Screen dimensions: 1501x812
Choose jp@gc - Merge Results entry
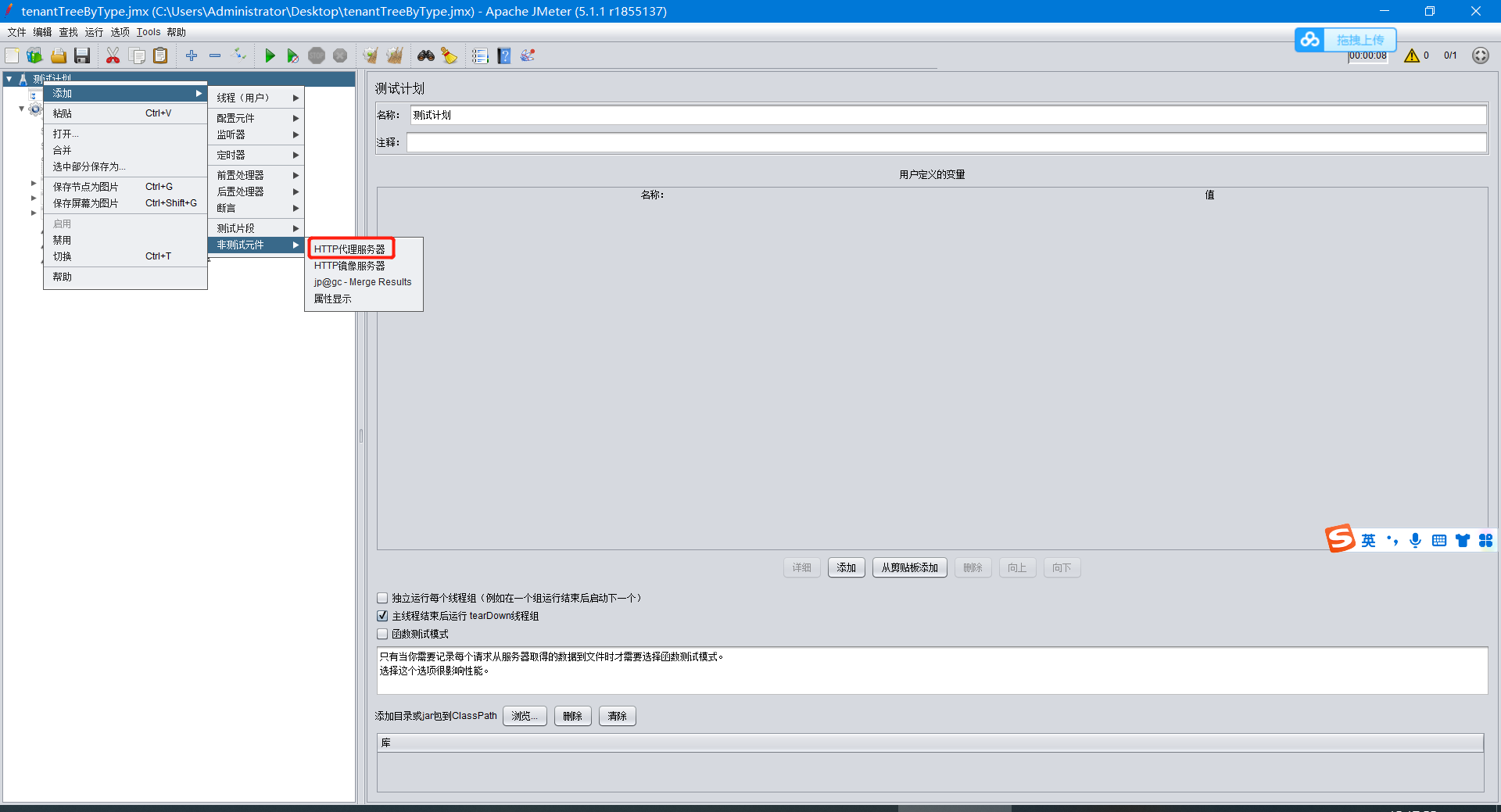(x=364, y=282)
